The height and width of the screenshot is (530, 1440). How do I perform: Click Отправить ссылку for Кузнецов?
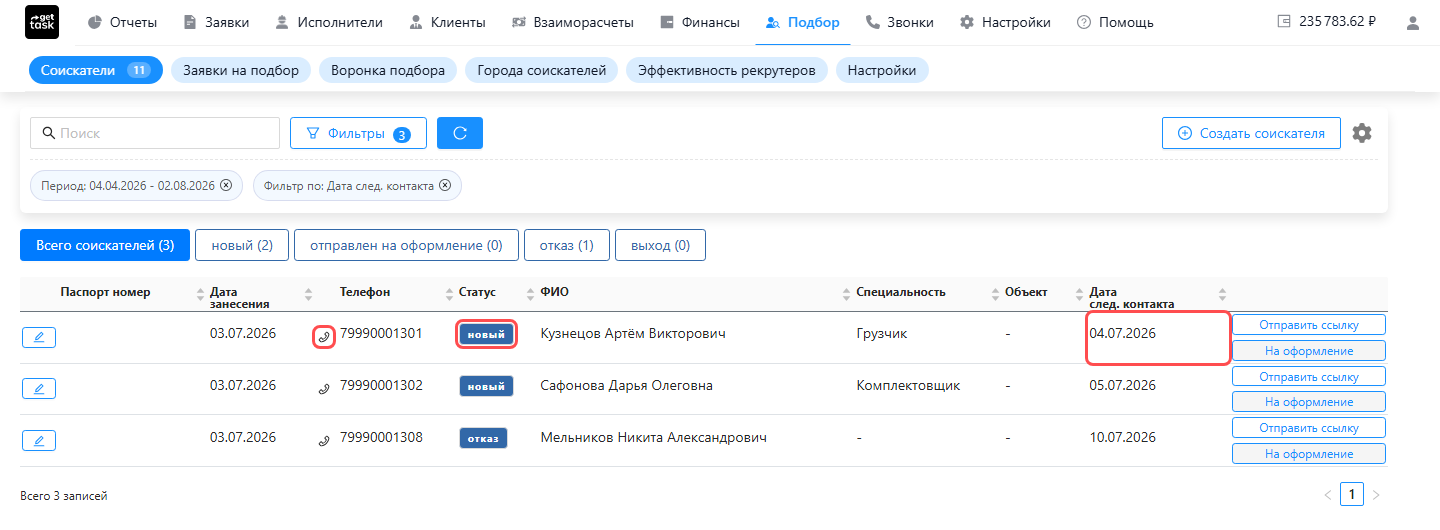(x=1309, y=324)
